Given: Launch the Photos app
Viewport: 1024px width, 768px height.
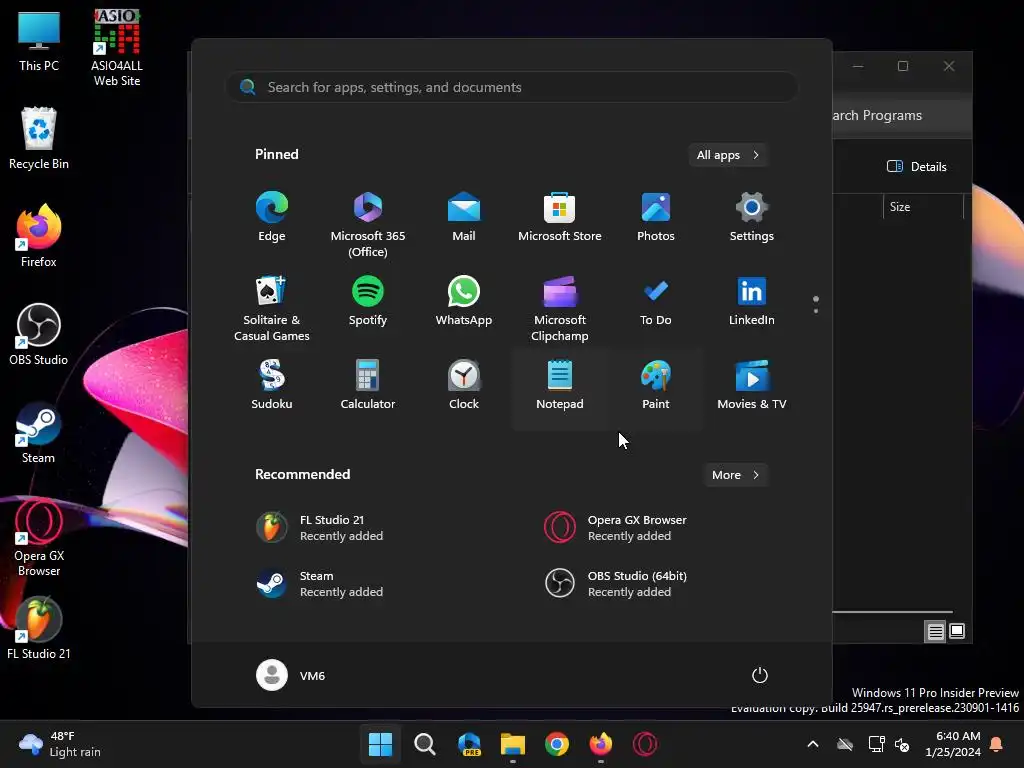Looking at the screenshot, I should 656,217.
